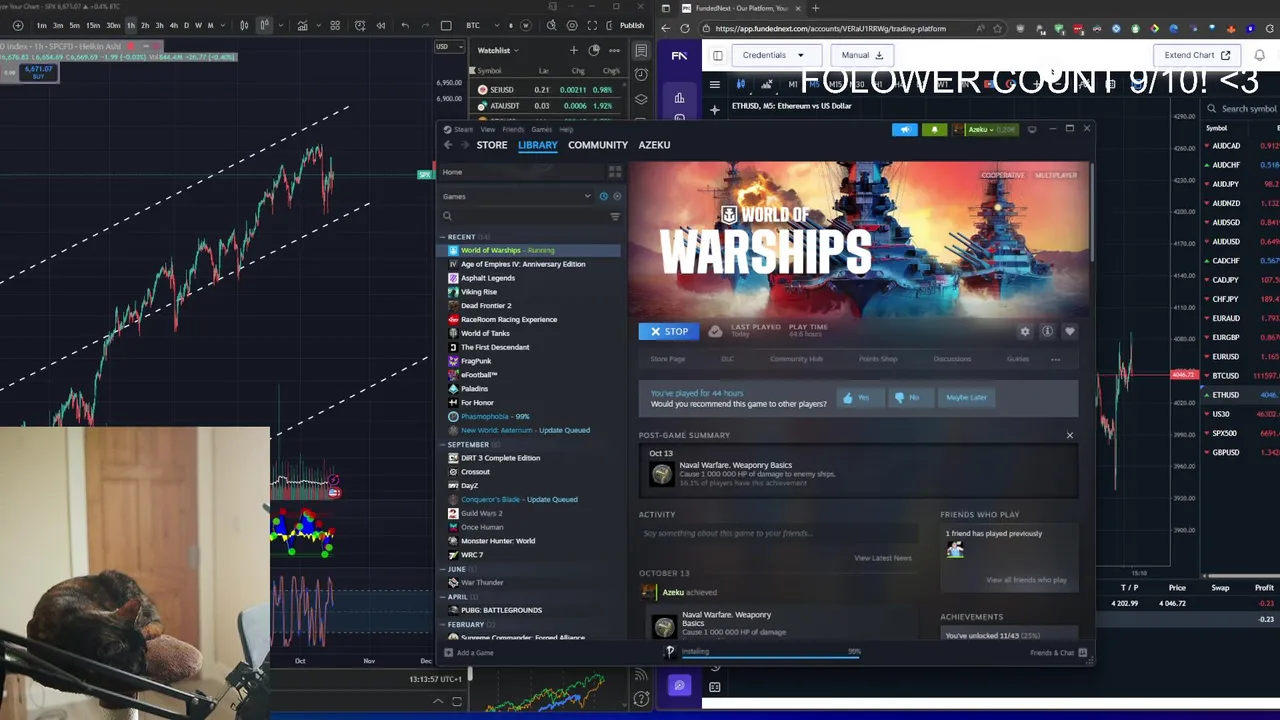Screen dimensions: 1280x720
Task: Stop the running World of Warships game
Action: 668,331
